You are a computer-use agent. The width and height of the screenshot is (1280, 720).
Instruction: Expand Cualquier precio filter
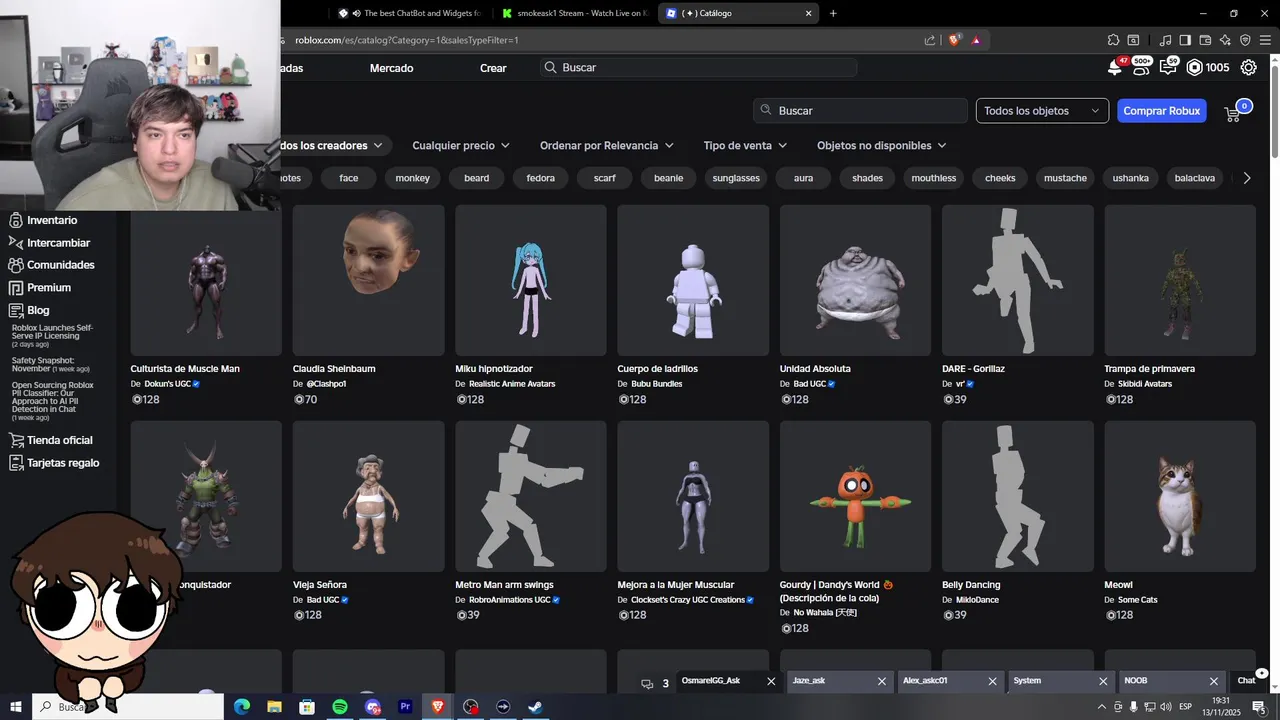pyautogui.click(x=461, y=145)
